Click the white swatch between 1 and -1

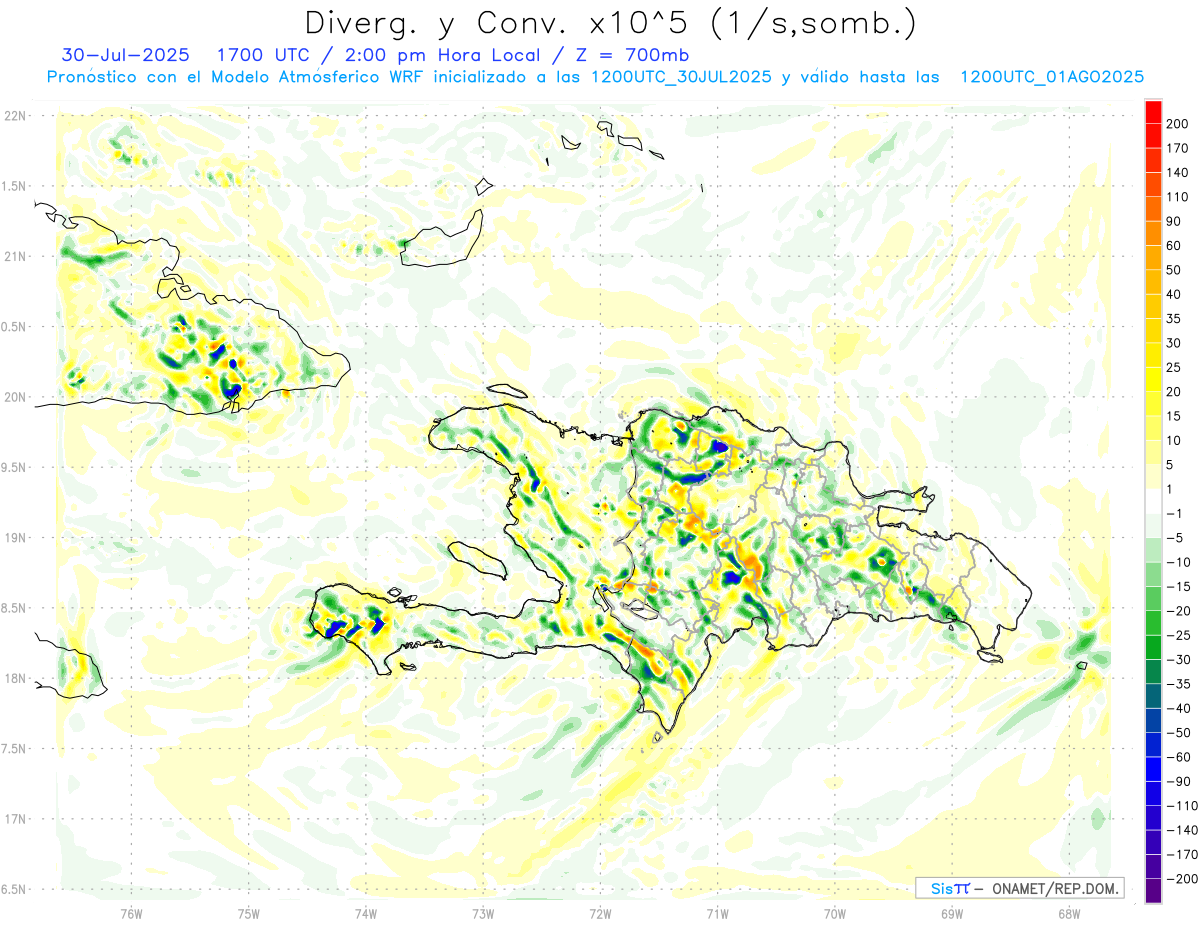point(1153,501)
